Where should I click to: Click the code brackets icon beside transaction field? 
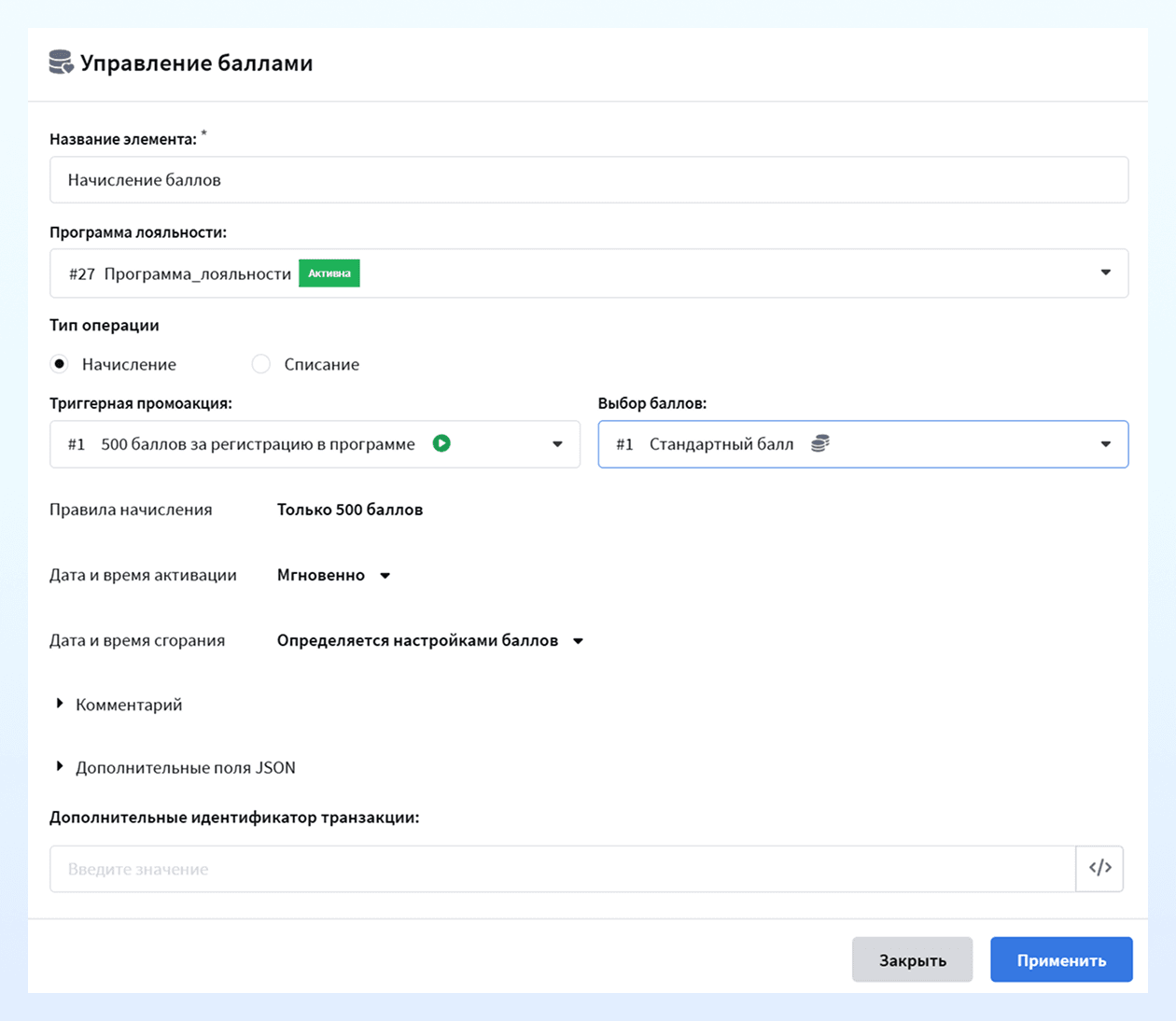point(1099,868)
